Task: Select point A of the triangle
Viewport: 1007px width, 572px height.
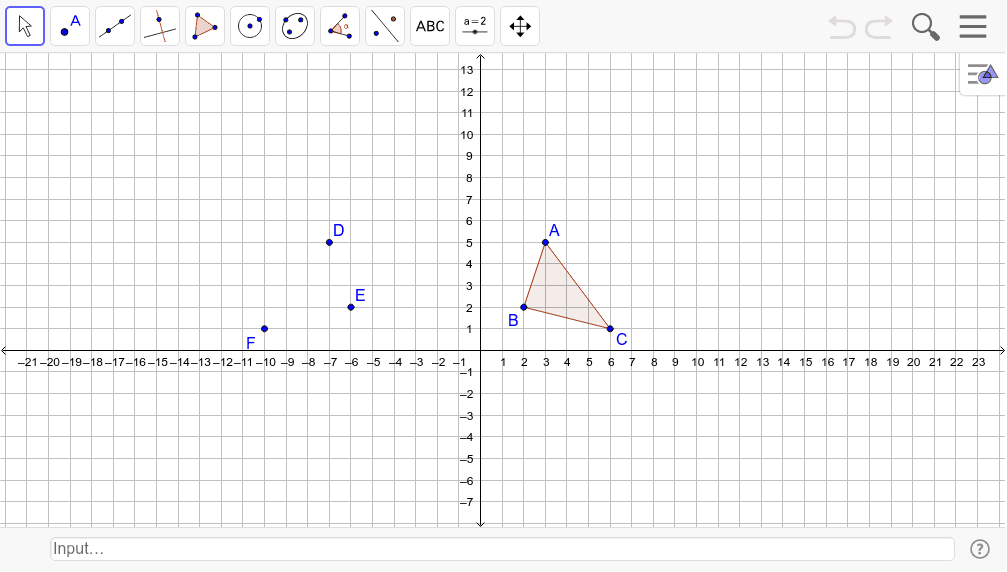Action: tap(545, 243)
